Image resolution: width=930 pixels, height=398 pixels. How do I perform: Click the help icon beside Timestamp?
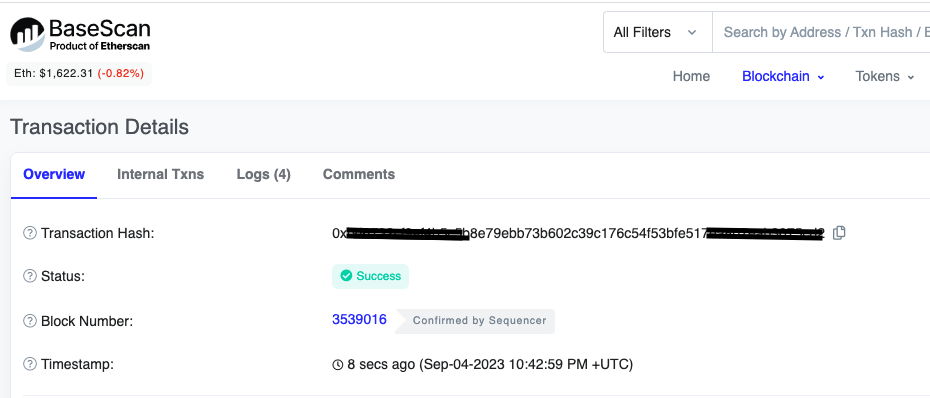point(30,364)
